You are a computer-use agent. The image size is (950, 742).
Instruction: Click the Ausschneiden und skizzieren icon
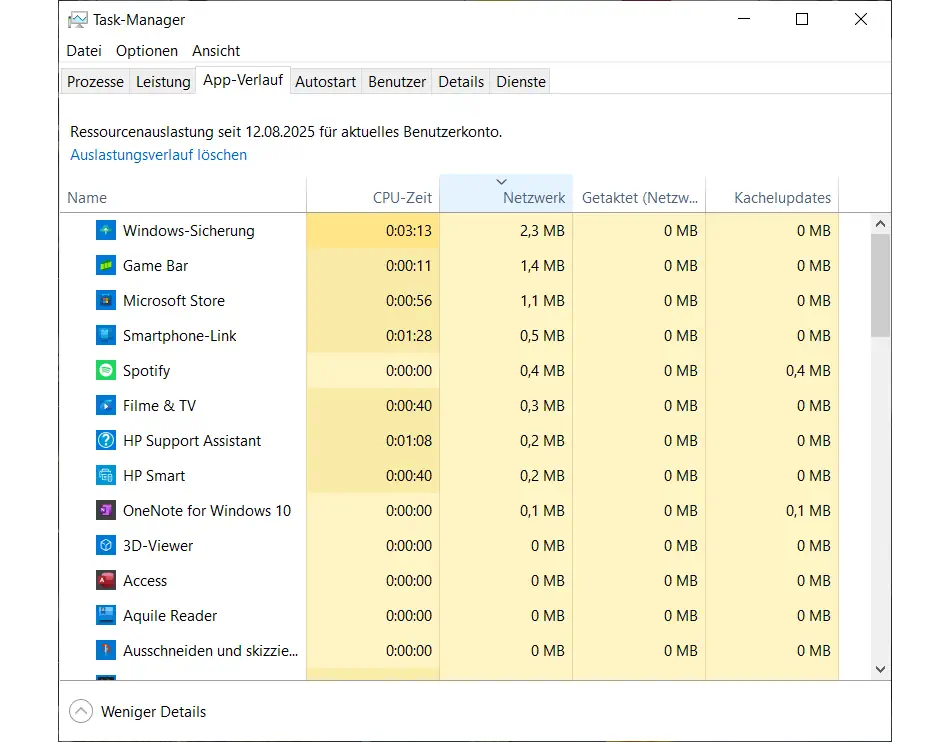click(x=106, y=651)
